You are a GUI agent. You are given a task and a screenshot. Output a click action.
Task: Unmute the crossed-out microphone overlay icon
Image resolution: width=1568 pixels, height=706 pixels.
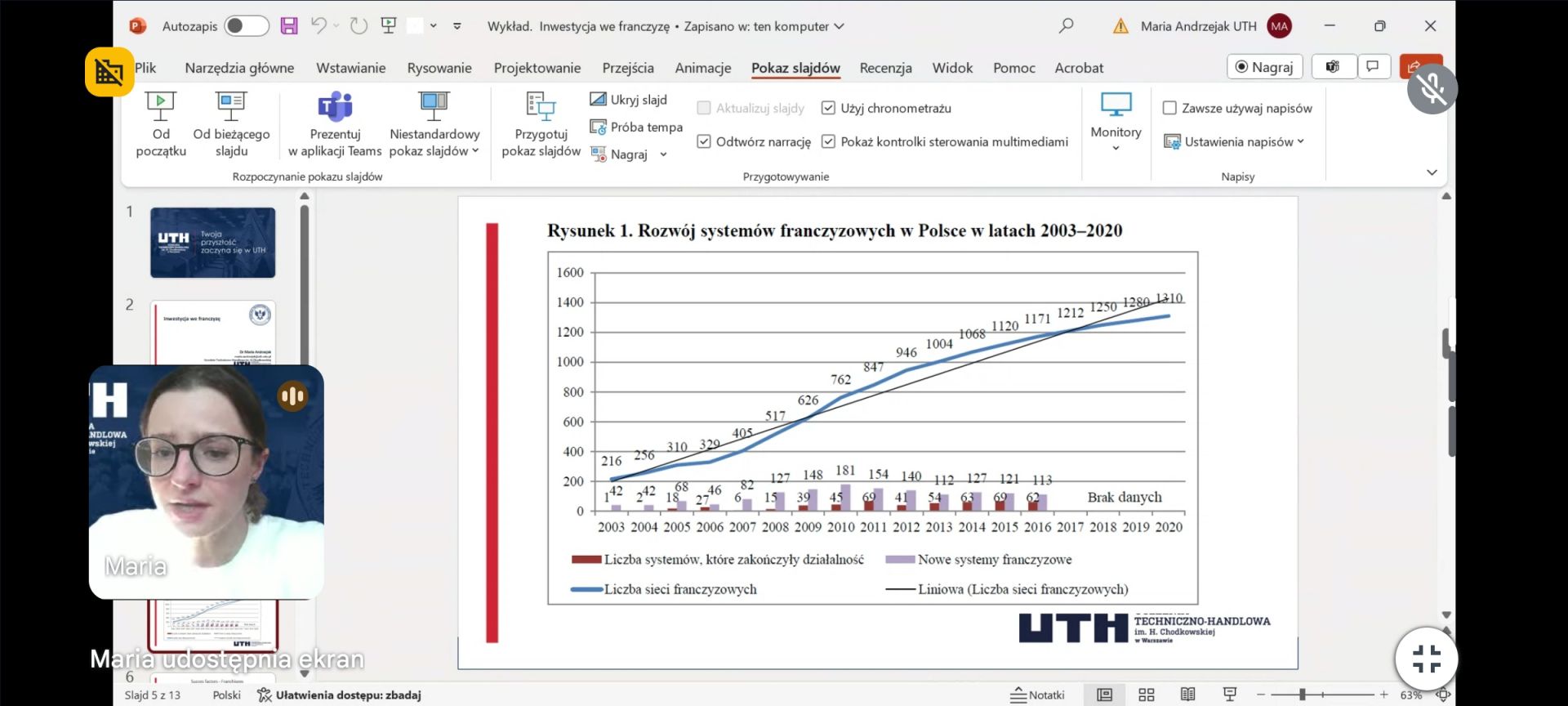(1432, 89)
